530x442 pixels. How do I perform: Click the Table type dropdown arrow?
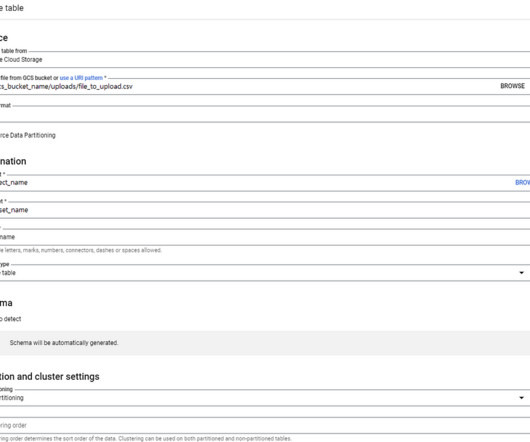[522, 273]
